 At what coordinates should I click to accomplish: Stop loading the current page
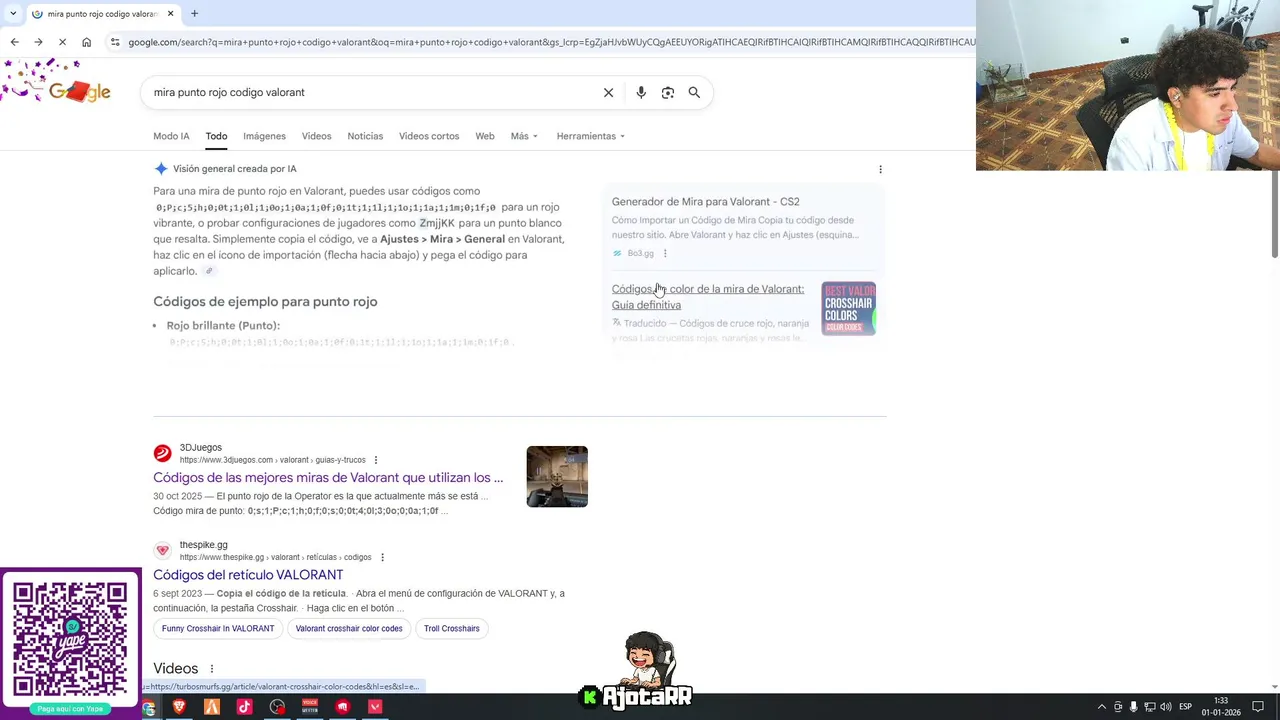coord(62,42)
